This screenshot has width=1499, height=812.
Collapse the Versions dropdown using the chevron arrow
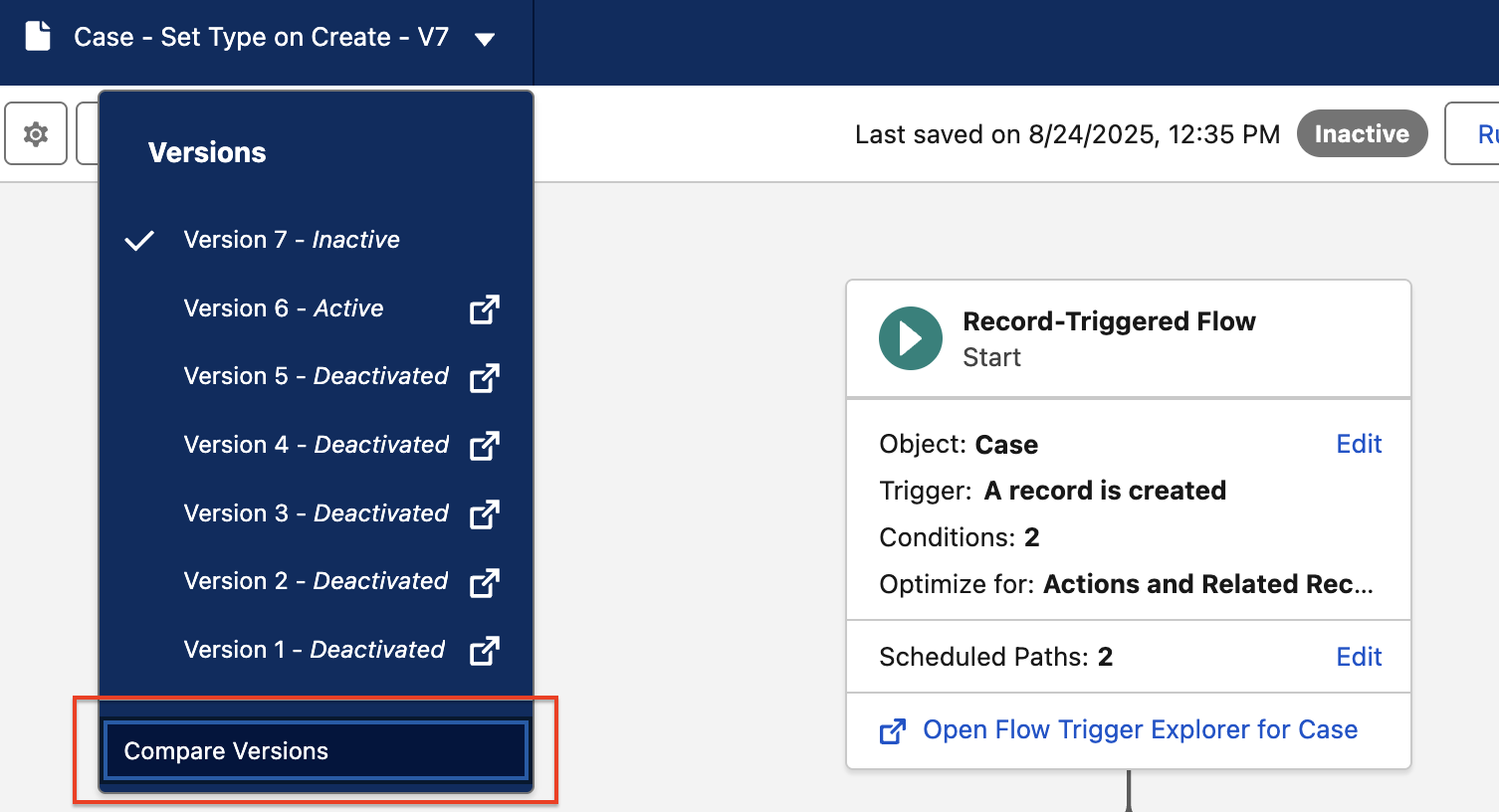click(485, 38)
